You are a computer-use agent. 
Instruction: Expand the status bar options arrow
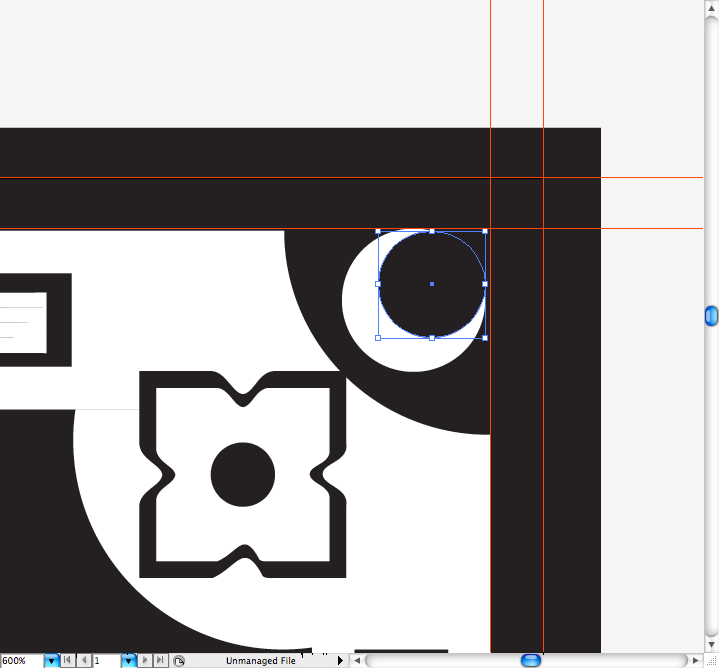pyautogui.click(x=340, y=661)
